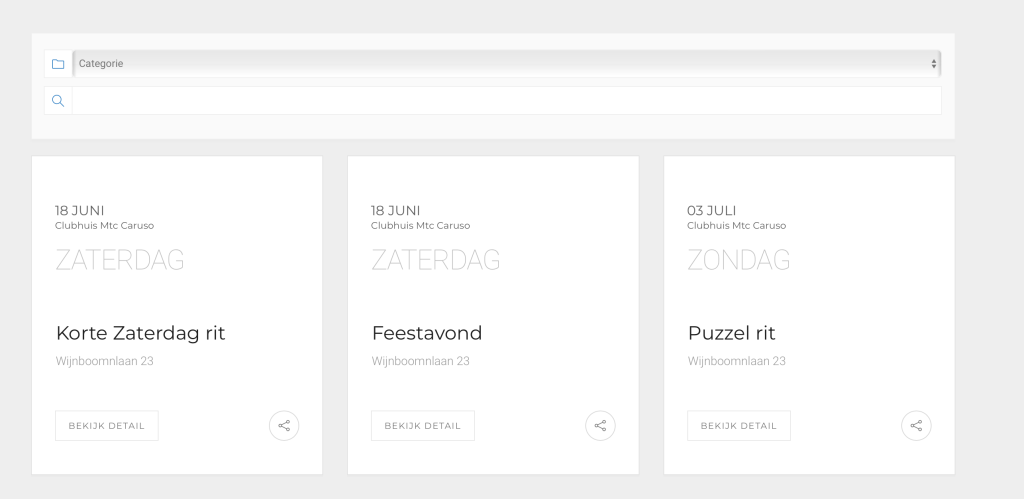
Task: Focus the event search text field
Action: [x=506, y=101]
